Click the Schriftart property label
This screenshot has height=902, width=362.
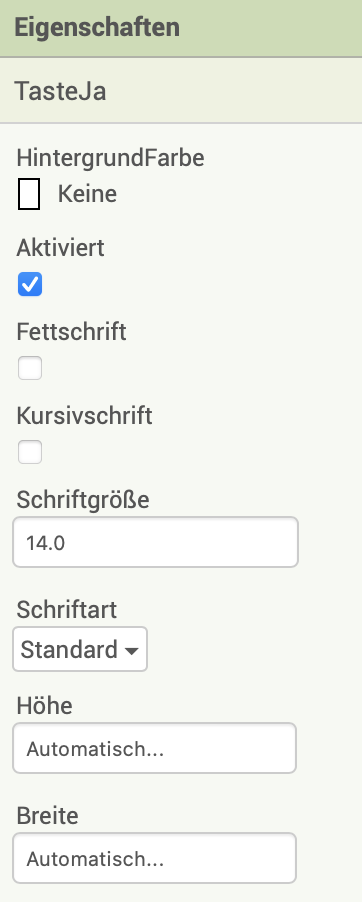[67, 610]
